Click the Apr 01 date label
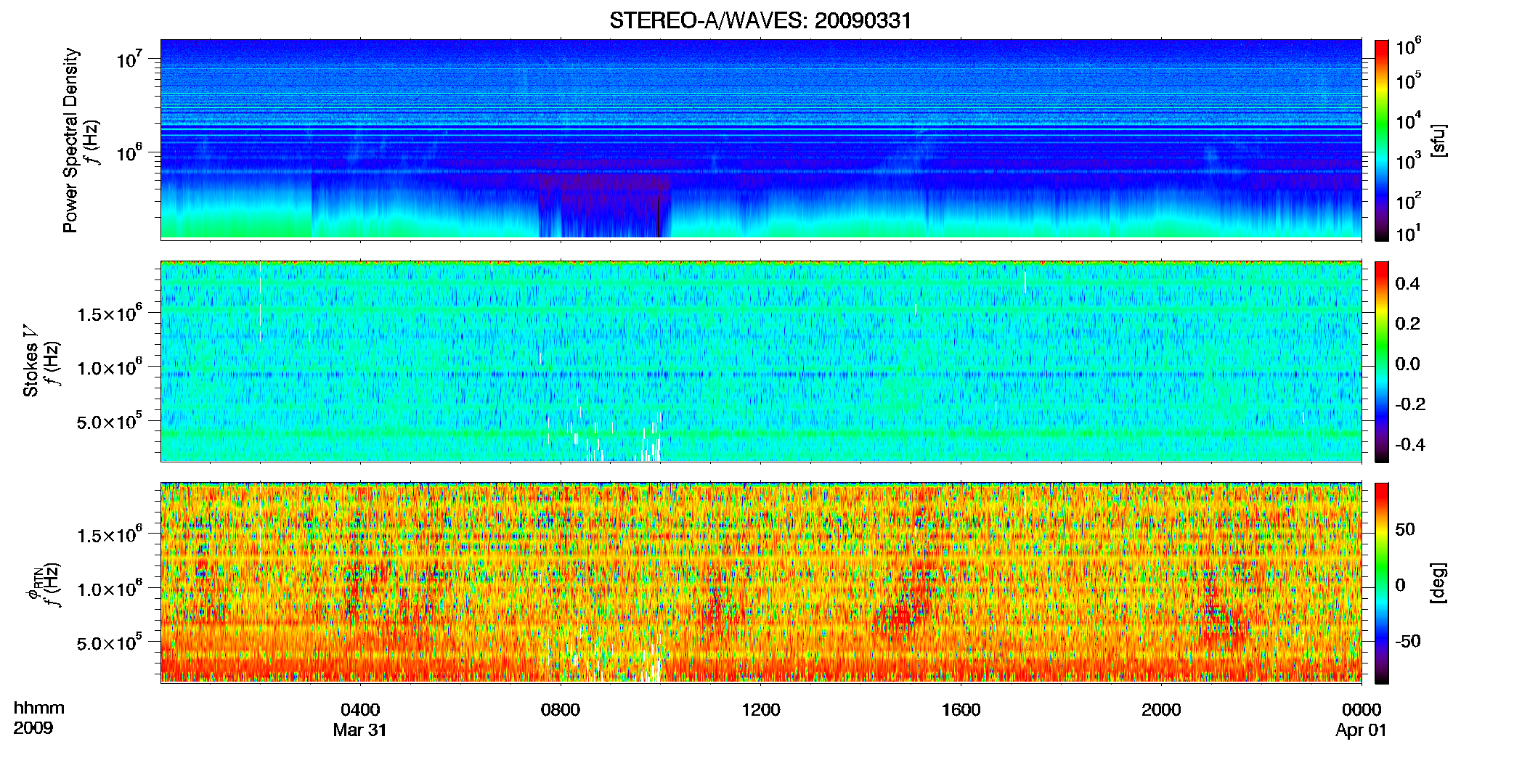Screen dimensions: 1522x784 coord(1362,730)
